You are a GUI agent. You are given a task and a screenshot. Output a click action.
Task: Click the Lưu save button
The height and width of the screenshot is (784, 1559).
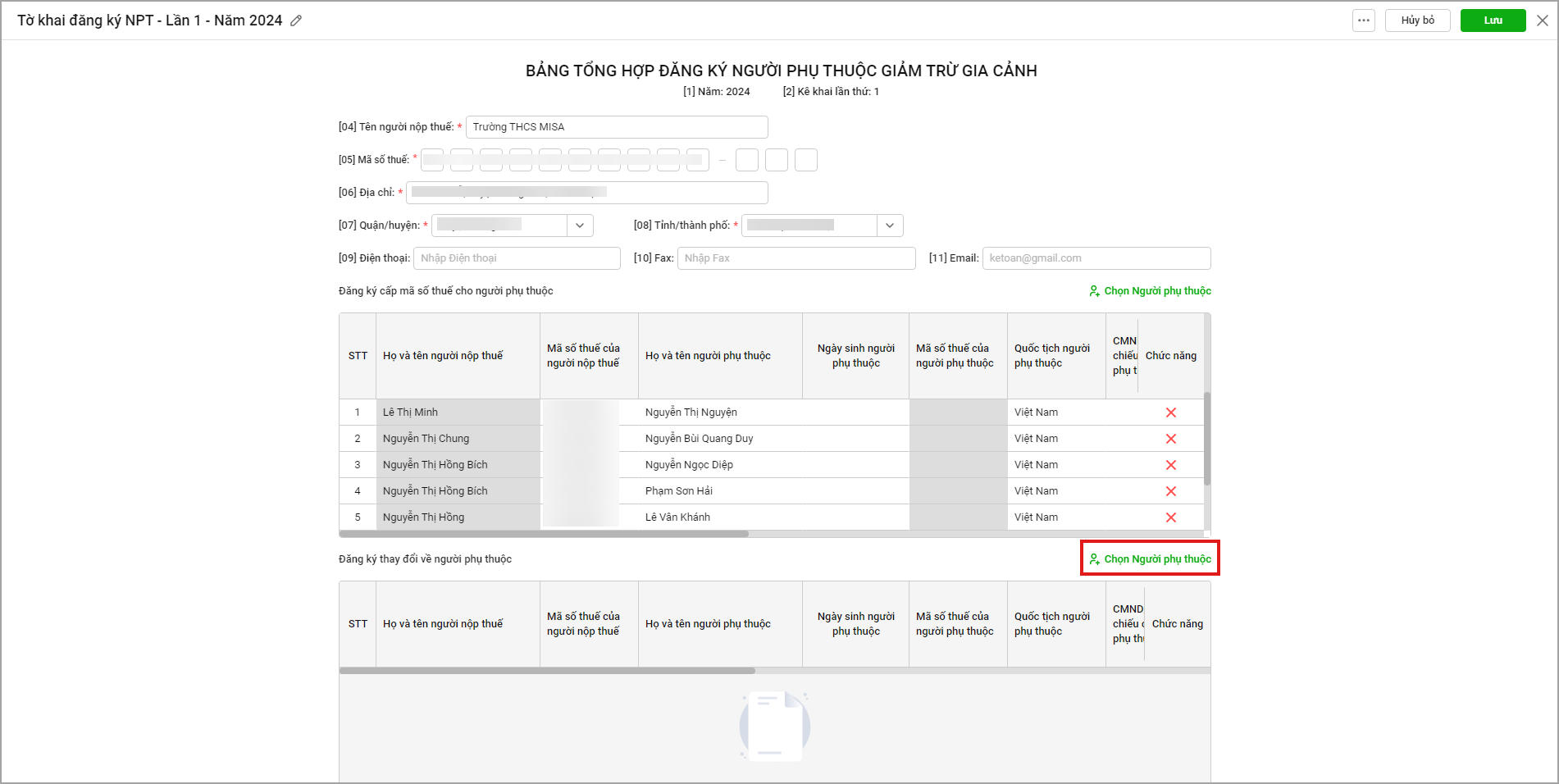click(x=1493, y=21)
